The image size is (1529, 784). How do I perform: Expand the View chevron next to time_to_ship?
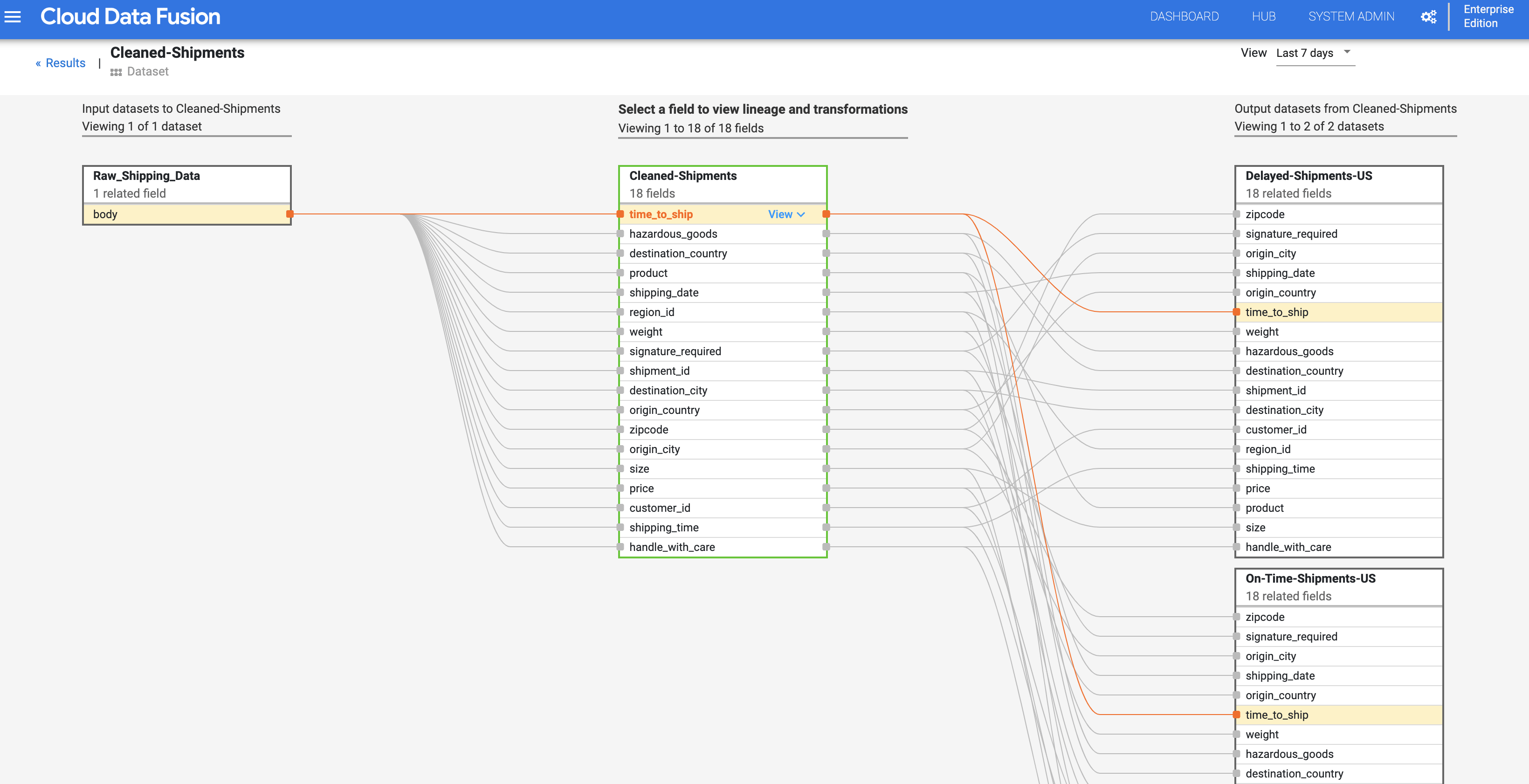point(801,214)
